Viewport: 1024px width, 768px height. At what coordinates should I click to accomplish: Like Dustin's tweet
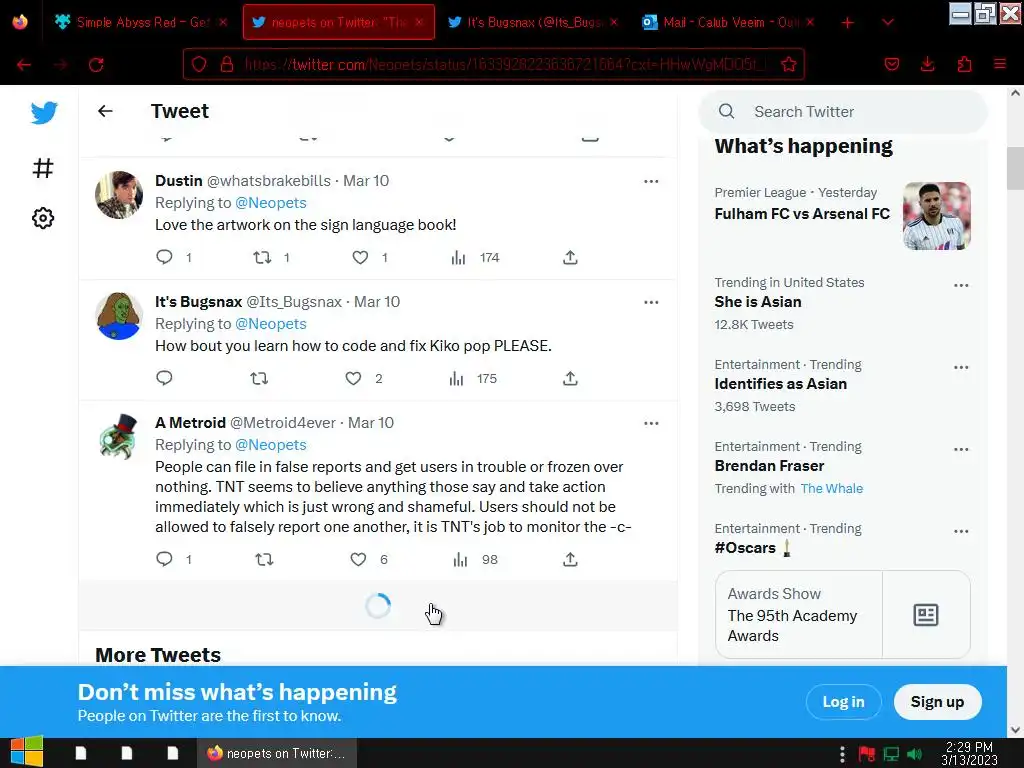360,257
